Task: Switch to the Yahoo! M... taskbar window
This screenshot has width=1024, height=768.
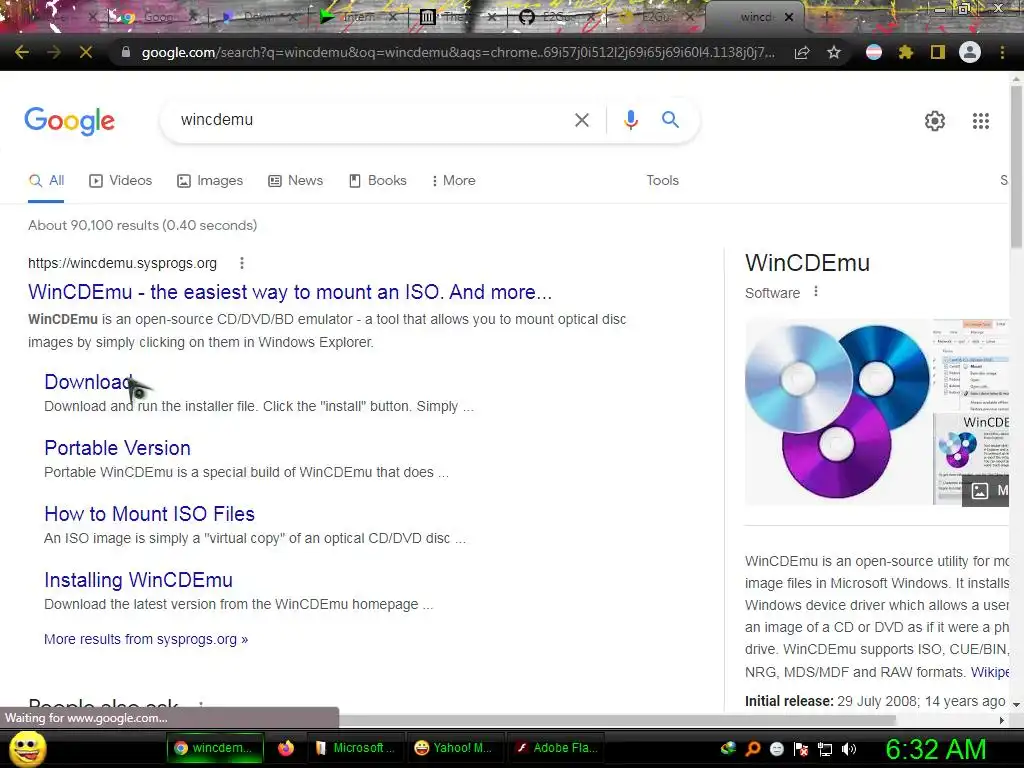Action: (x=455, y=748)
